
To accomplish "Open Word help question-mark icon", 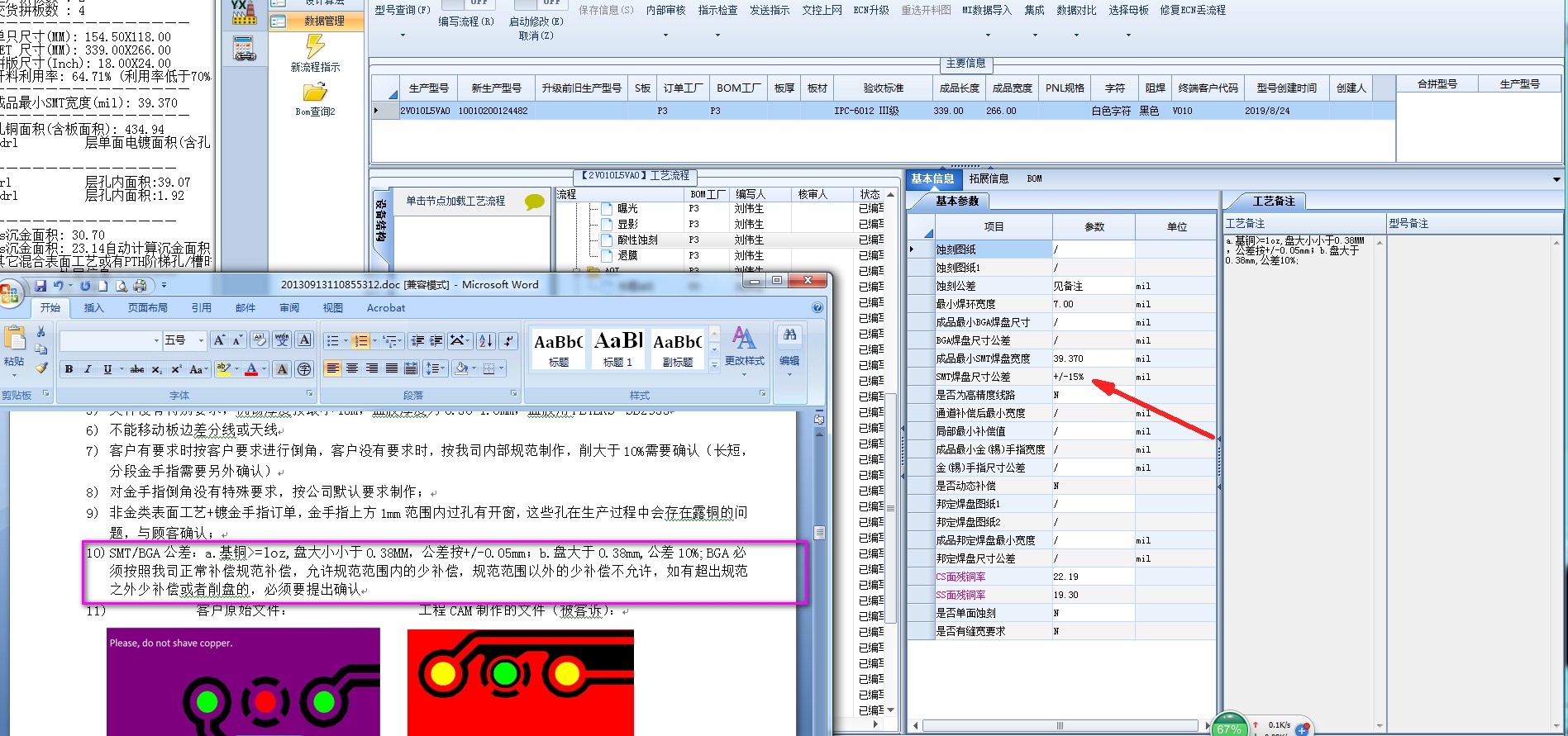I will coord(817,307).
